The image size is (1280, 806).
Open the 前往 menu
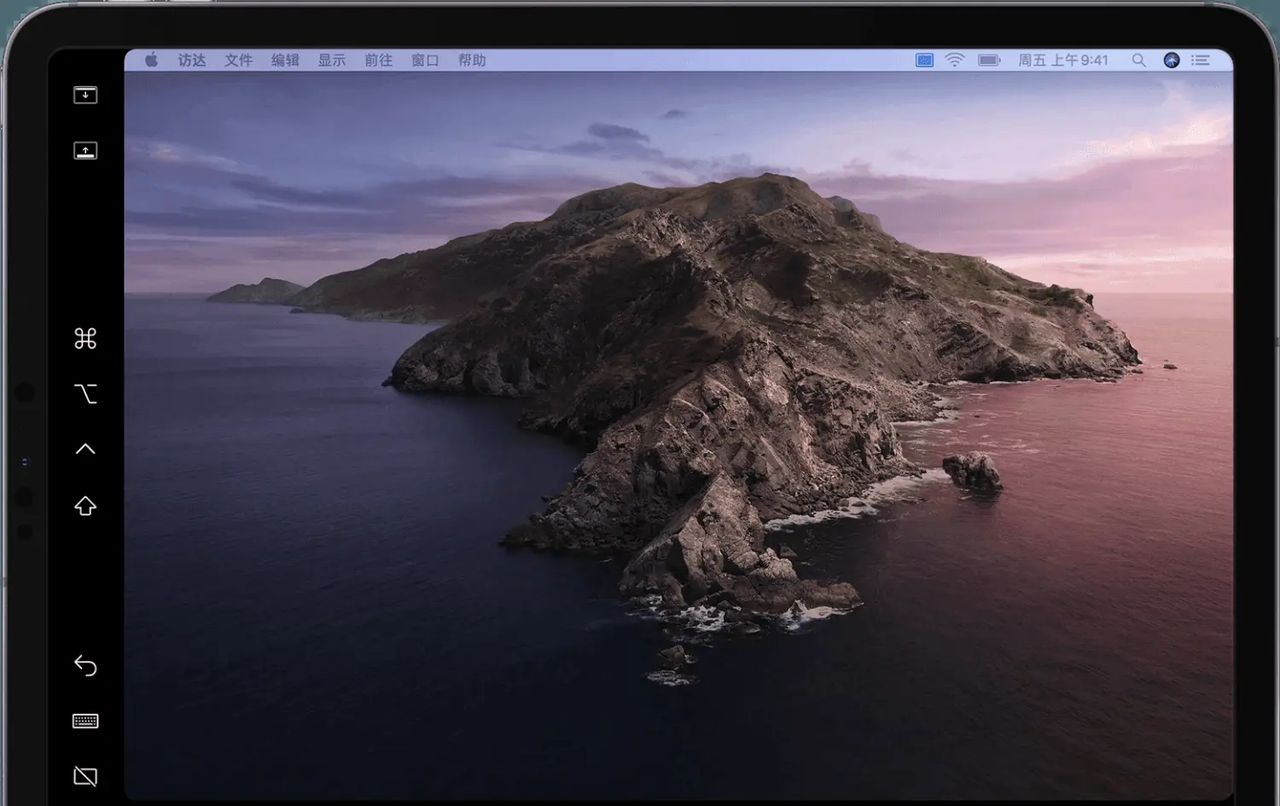(379, 60)
